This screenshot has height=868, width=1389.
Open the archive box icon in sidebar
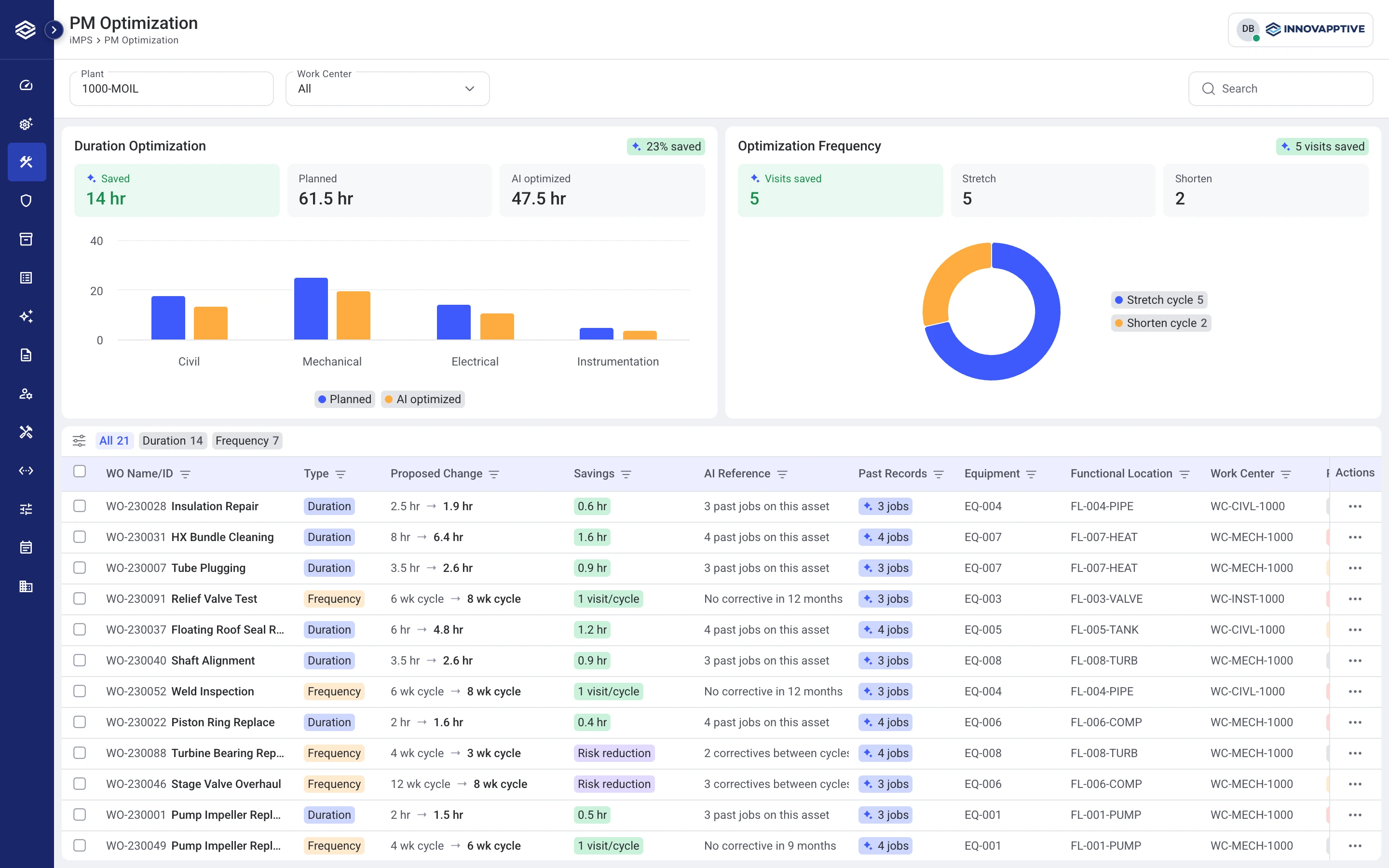(26, 239)
